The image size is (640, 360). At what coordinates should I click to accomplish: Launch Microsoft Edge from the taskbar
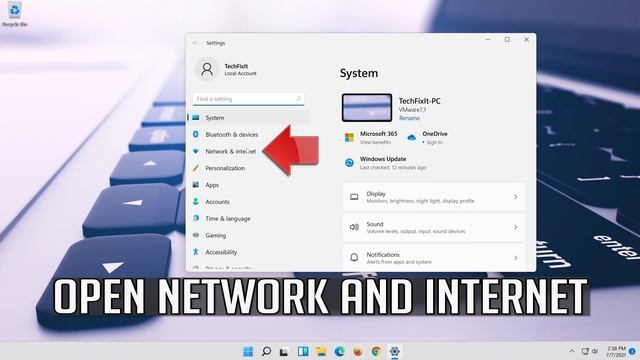click(x=340, y=351)
